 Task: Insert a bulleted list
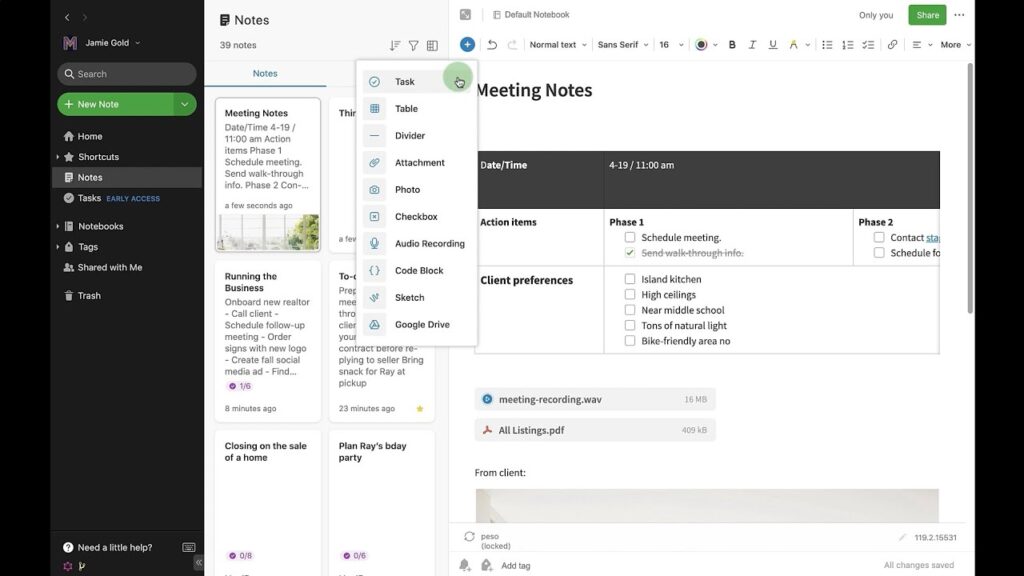click(x=827, y=45)
